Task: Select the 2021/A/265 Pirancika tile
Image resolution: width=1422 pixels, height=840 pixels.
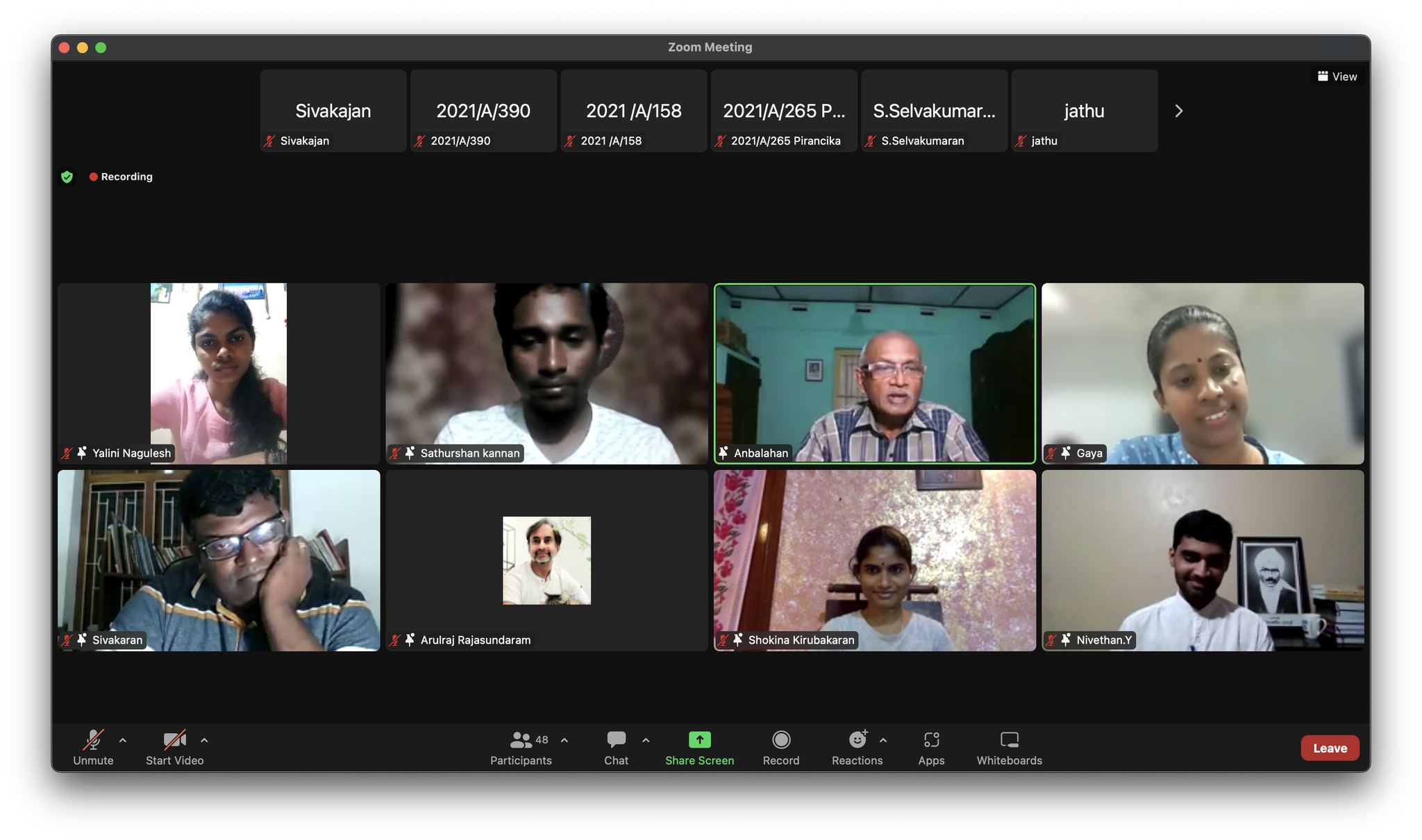Action: 784,110
